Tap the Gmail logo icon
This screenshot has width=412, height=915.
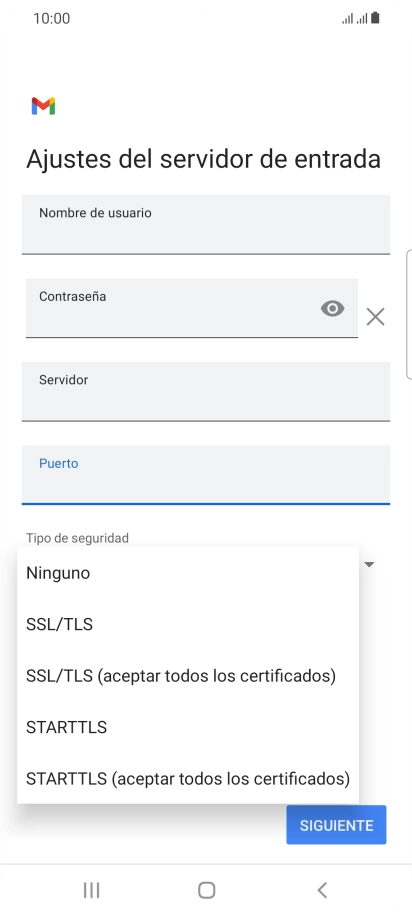[x=43, y=106]
